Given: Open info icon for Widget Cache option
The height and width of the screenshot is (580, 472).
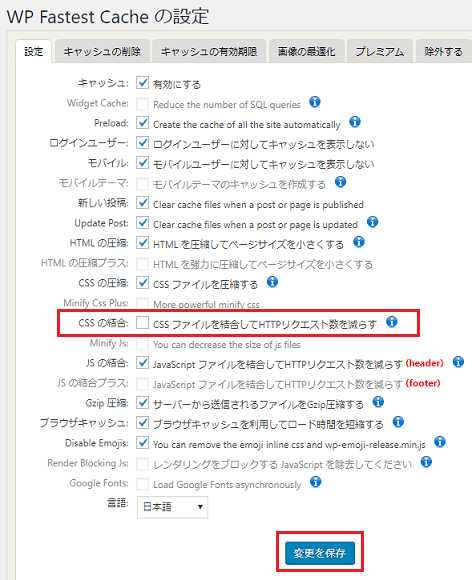Looking at the screenshot, I should pos(315,102).
